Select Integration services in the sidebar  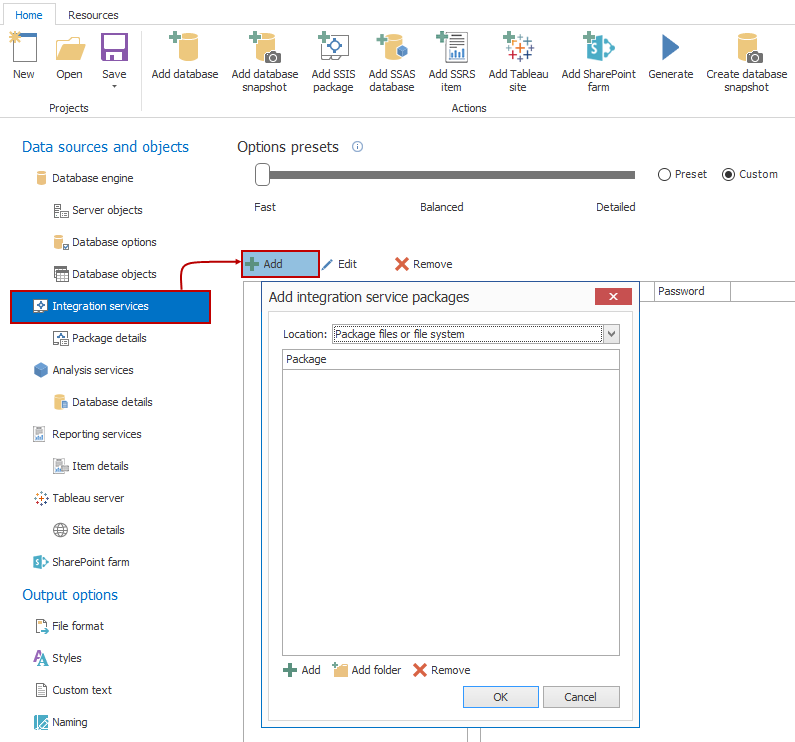coord(110,306)
